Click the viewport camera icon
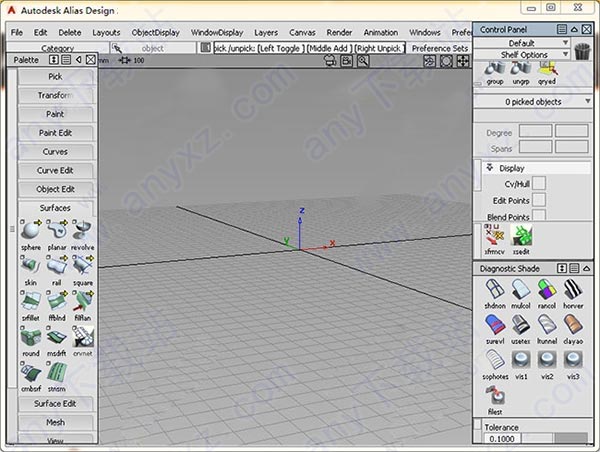Viewport: 600px width, 452px height. click(347, 60)
